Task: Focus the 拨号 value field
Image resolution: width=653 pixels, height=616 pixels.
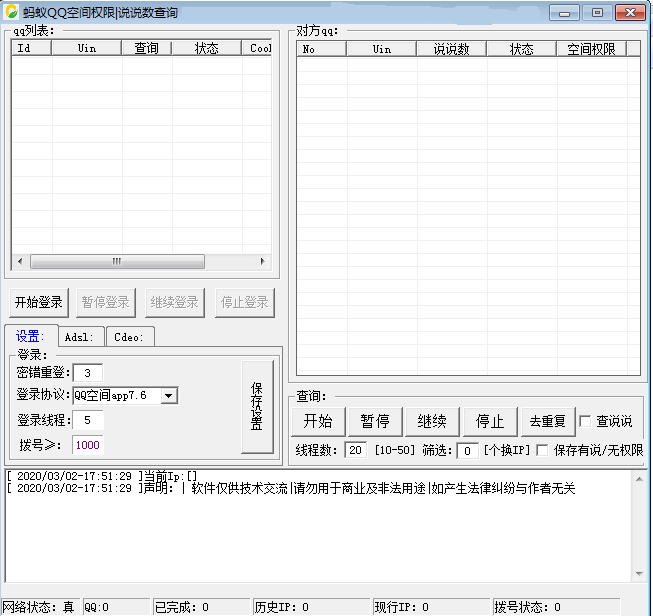Action: pyautogui.click(x=87, y=445)
